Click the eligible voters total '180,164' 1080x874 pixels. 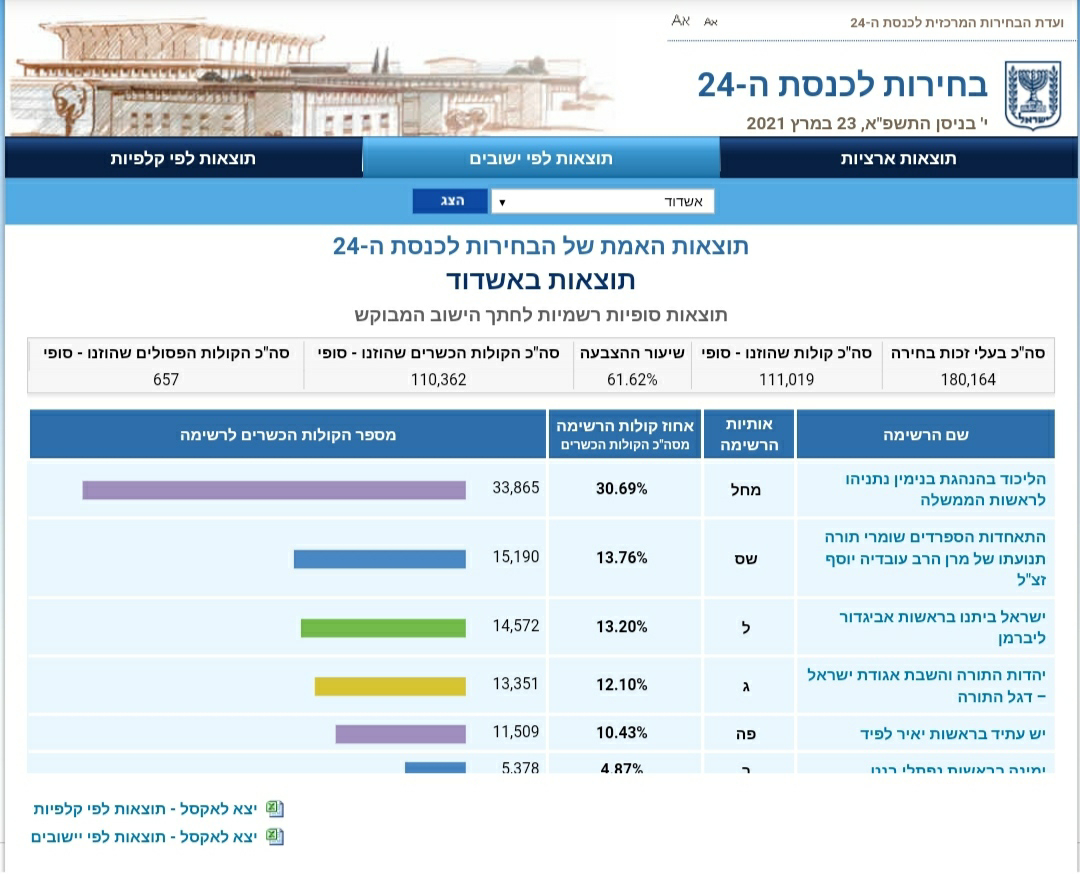pyautogui.click(x=968, y=379)
